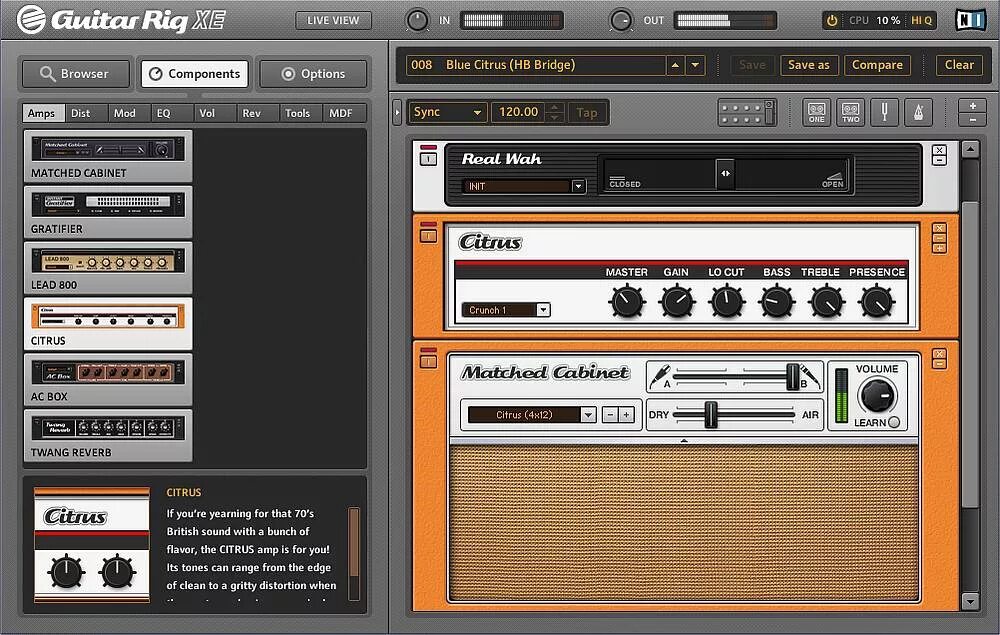Adjust the Citrus MASTER knob

[x=627, y=302]
